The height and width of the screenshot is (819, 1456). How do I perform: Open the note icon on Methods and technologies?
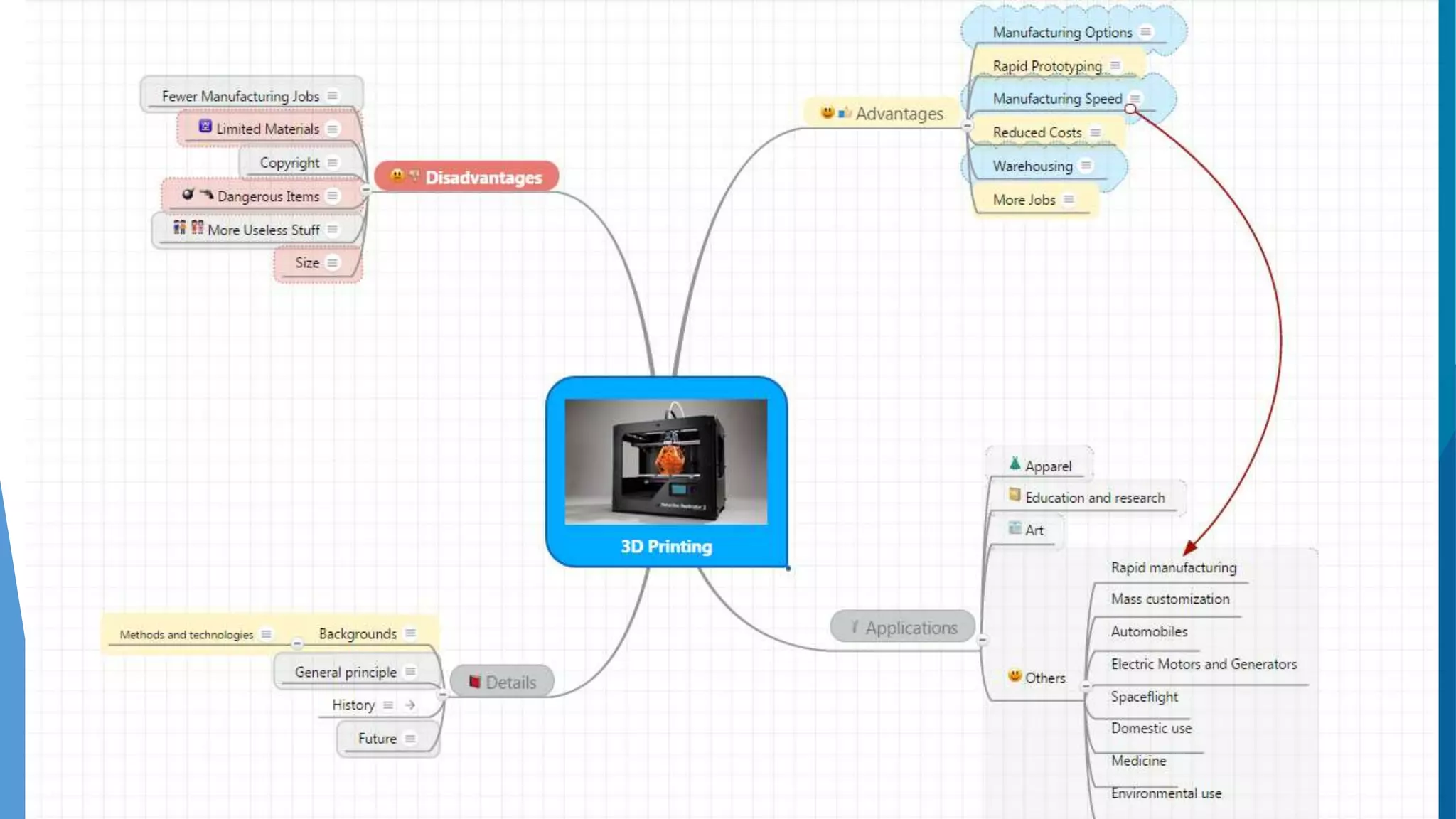point(266,634)
